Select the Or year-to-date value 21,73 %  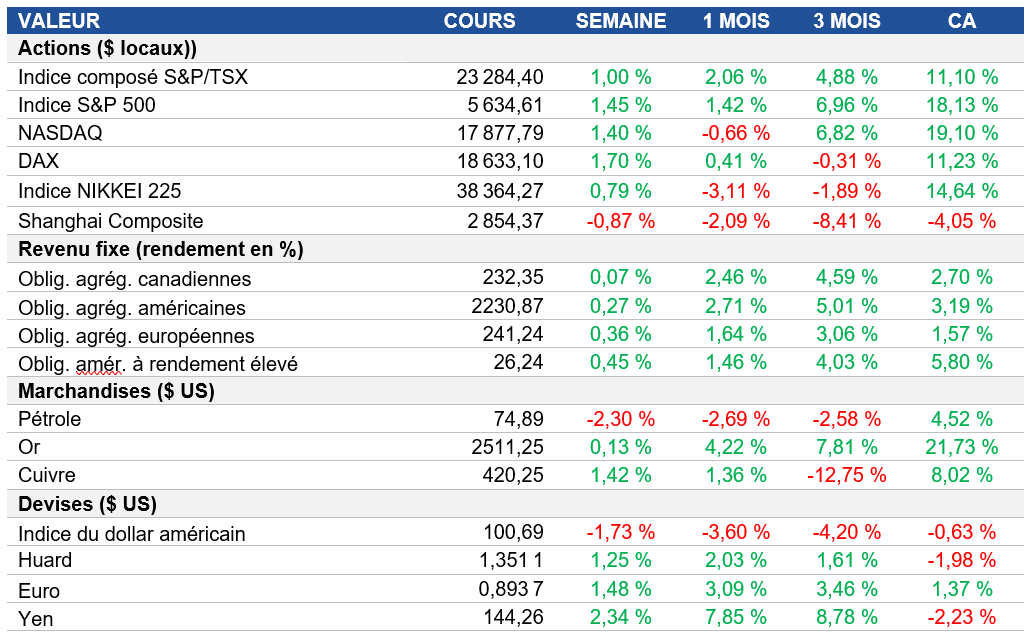(x=964, y=447)
